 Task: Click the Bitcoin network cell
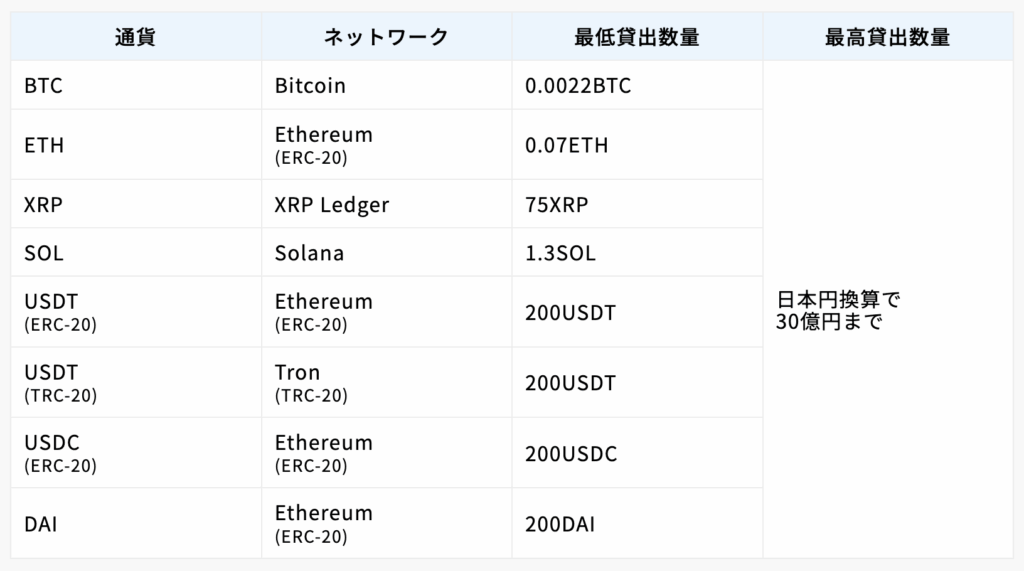pos(310,86)
